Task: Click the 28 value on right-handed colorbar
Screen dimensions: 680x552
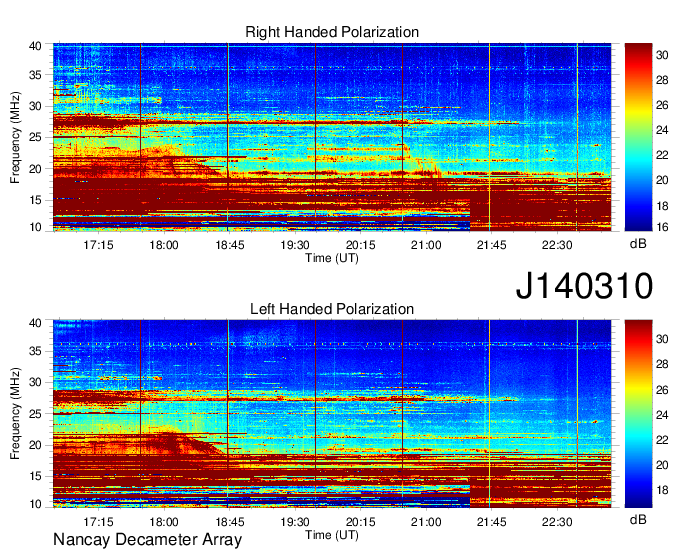Action: coord(662,80)
